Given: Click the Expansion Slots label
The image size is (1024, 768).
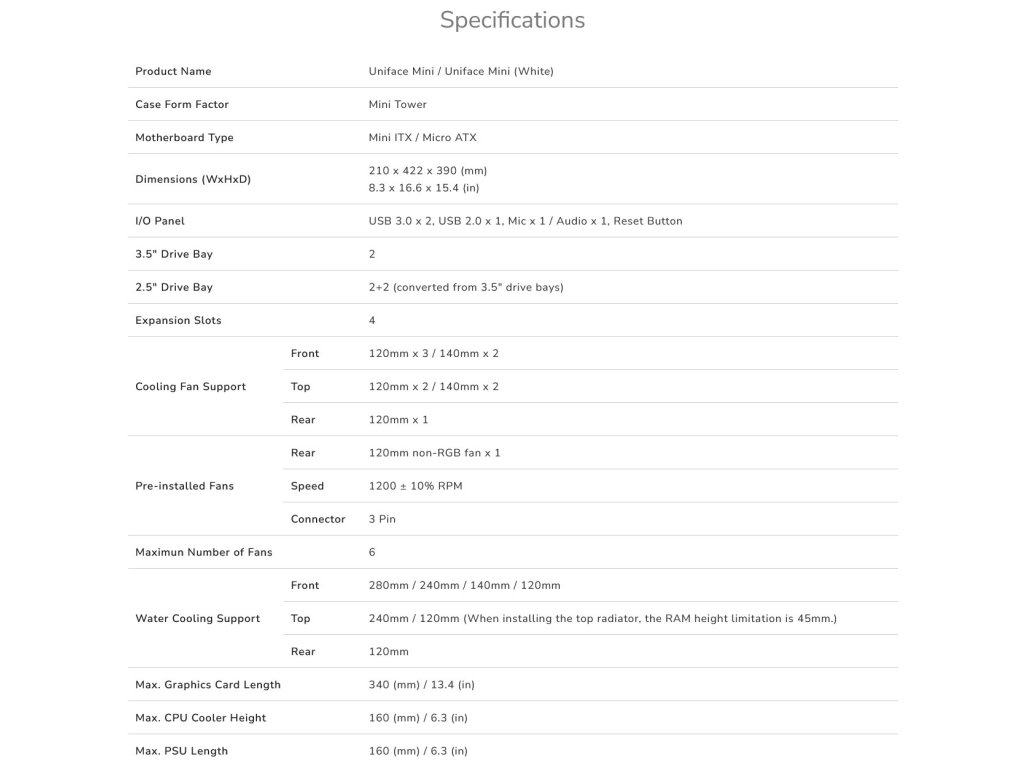Looking at the screenshot, I should (178, 320).
